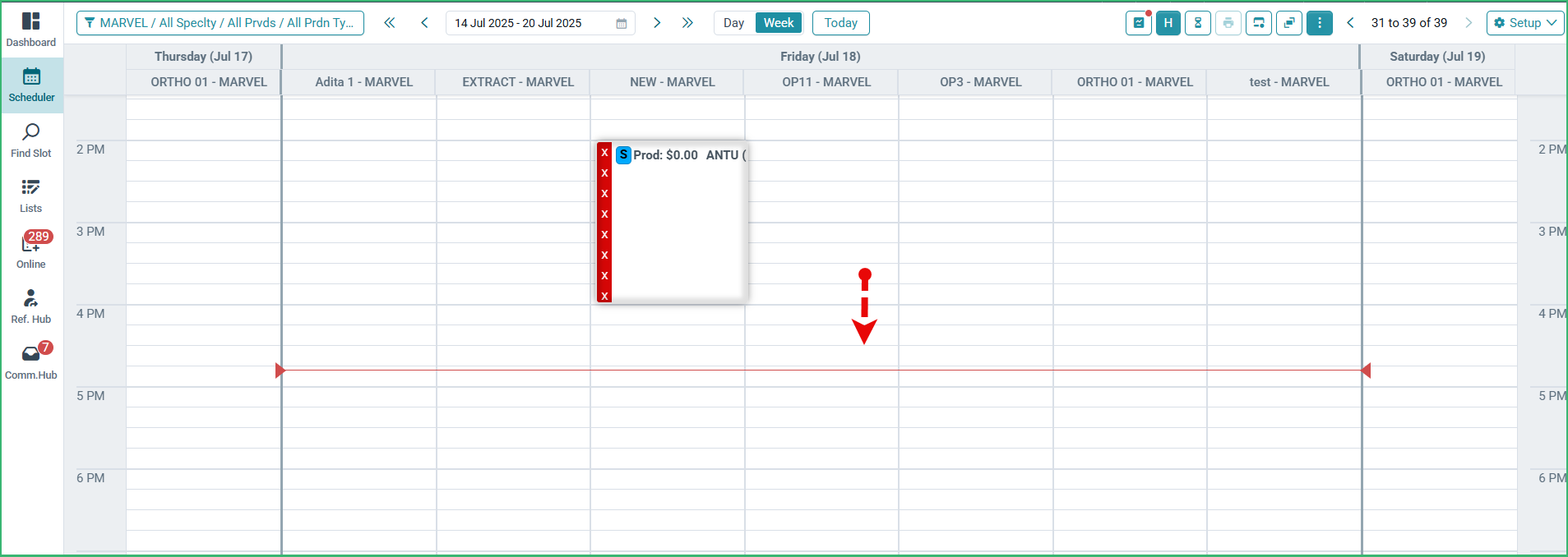The width and height of the screenshot is (1568, 557).
Task: Click NEW - MARVEL column header
Action: [673, 82]
